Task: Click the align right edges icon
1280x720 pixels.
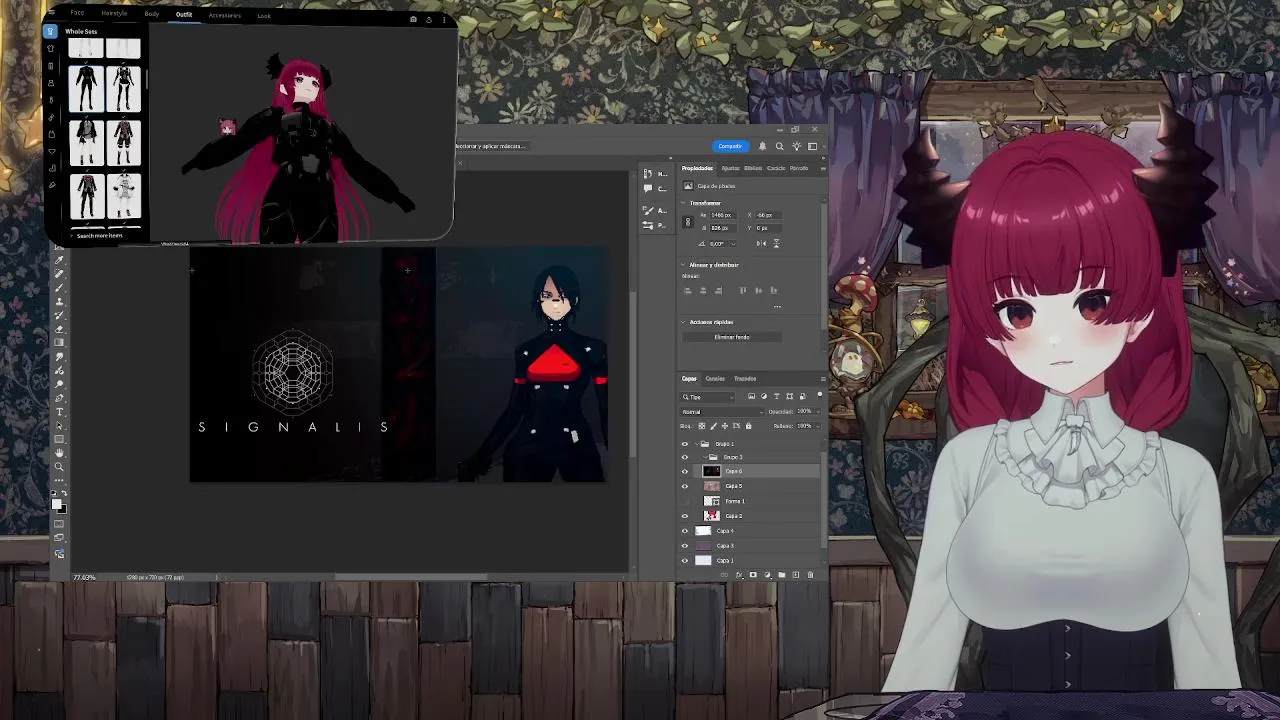Action: pos(719,290)
